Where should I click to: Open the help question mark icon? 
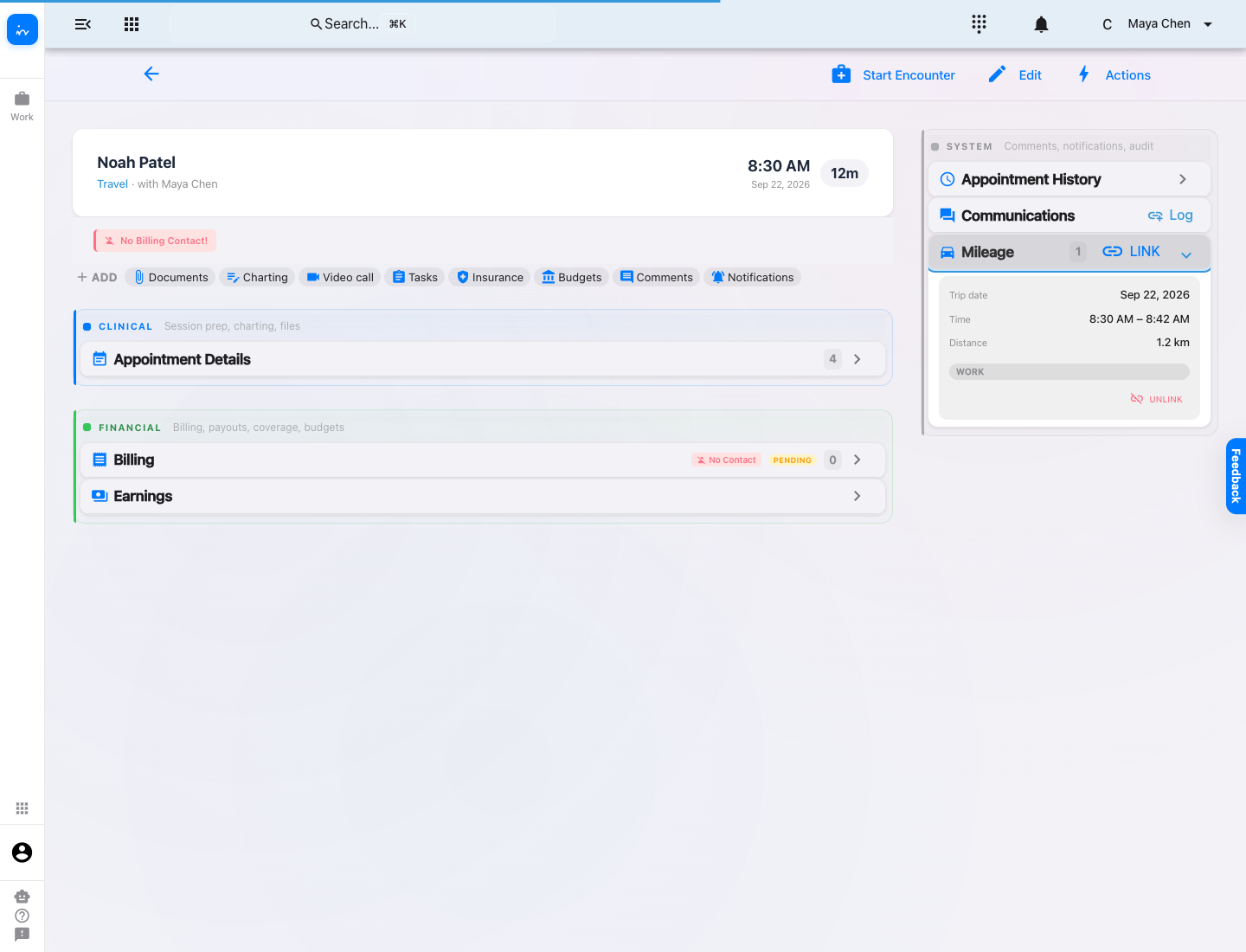22,916
